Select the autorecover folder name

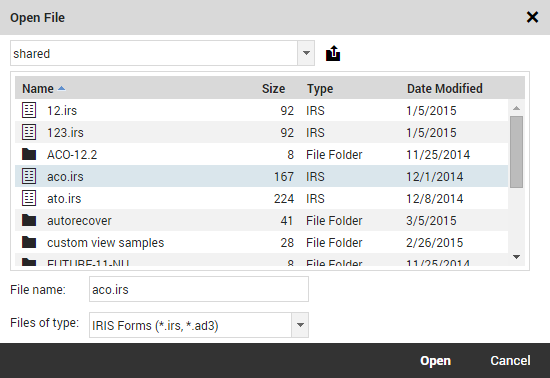point(79,221)
